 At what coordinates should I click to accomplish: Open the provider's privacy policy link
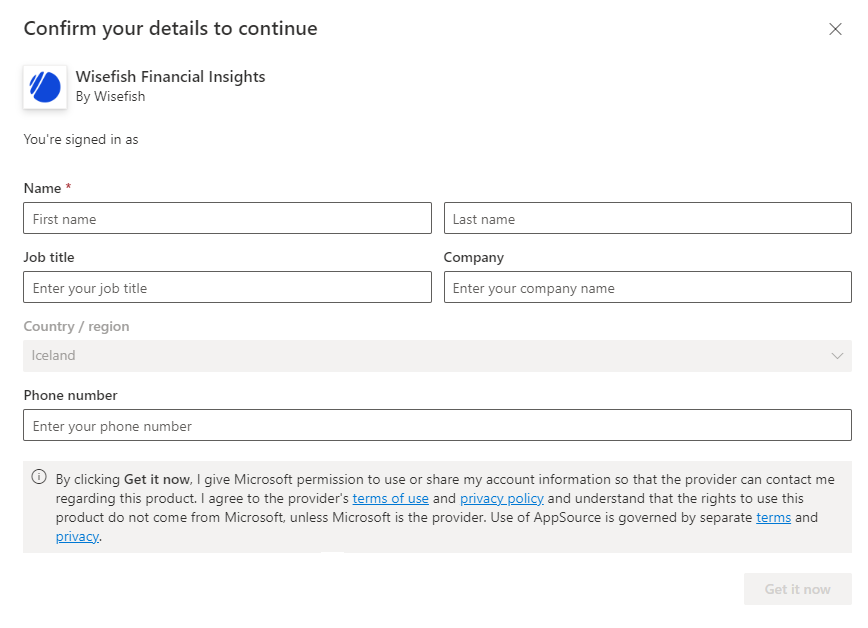pos(501,498)
